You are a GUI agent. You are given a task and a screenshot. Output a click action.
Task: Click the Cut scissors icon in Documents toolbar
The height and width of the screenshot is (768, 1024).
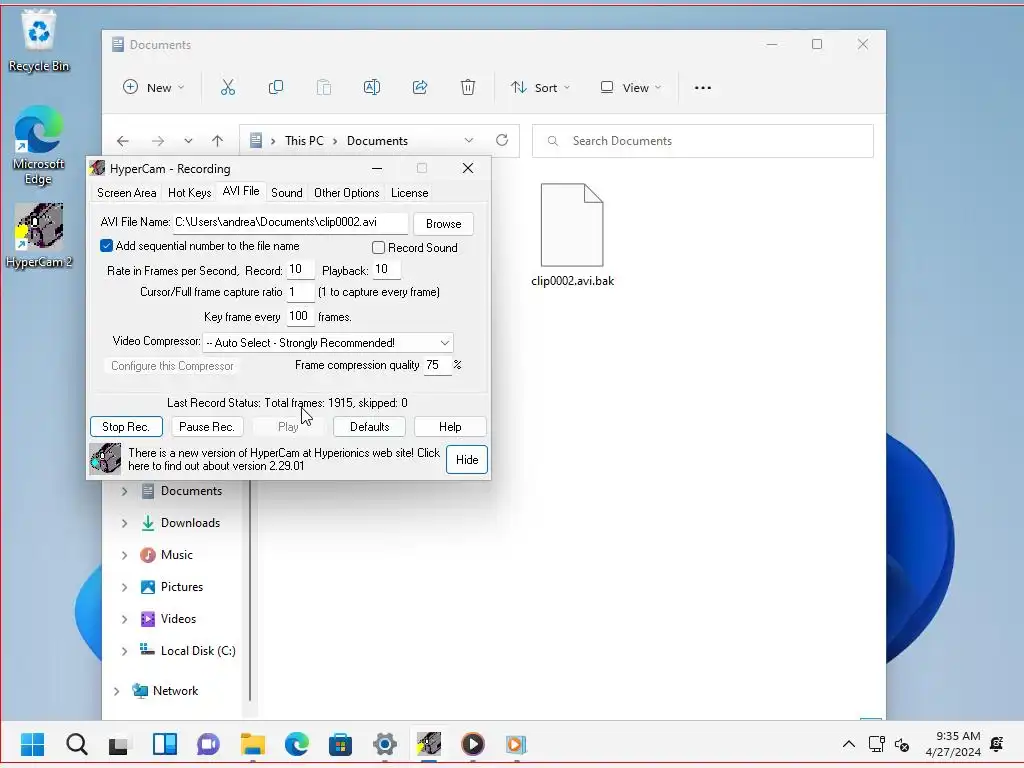pyautogui.click(x=227, y=88)
